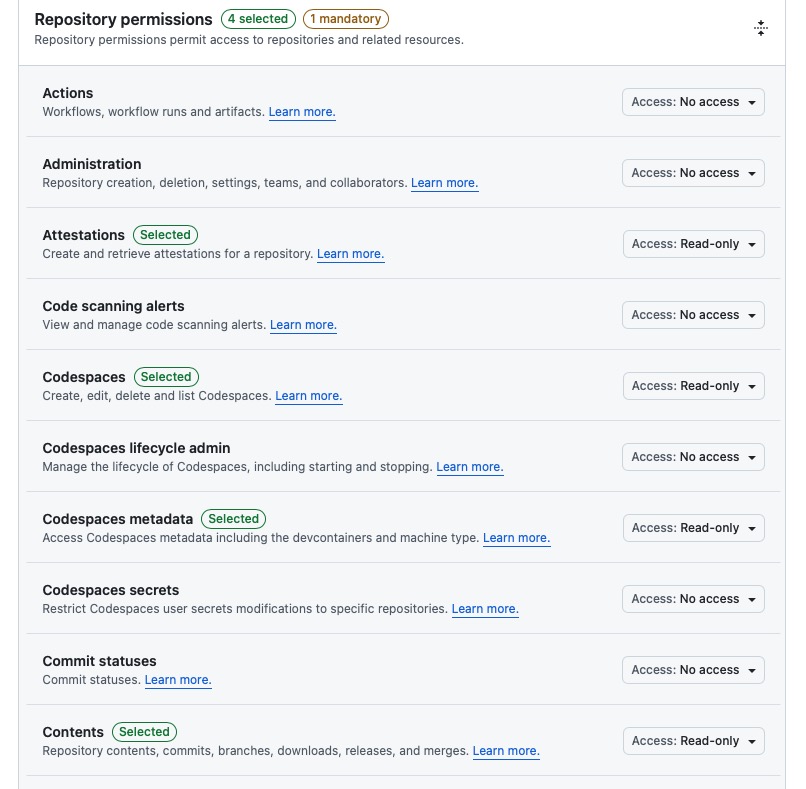This screenshot has width=806, height=789.
Task: Open the Contents access dropdown
Action: click(693, 740)
